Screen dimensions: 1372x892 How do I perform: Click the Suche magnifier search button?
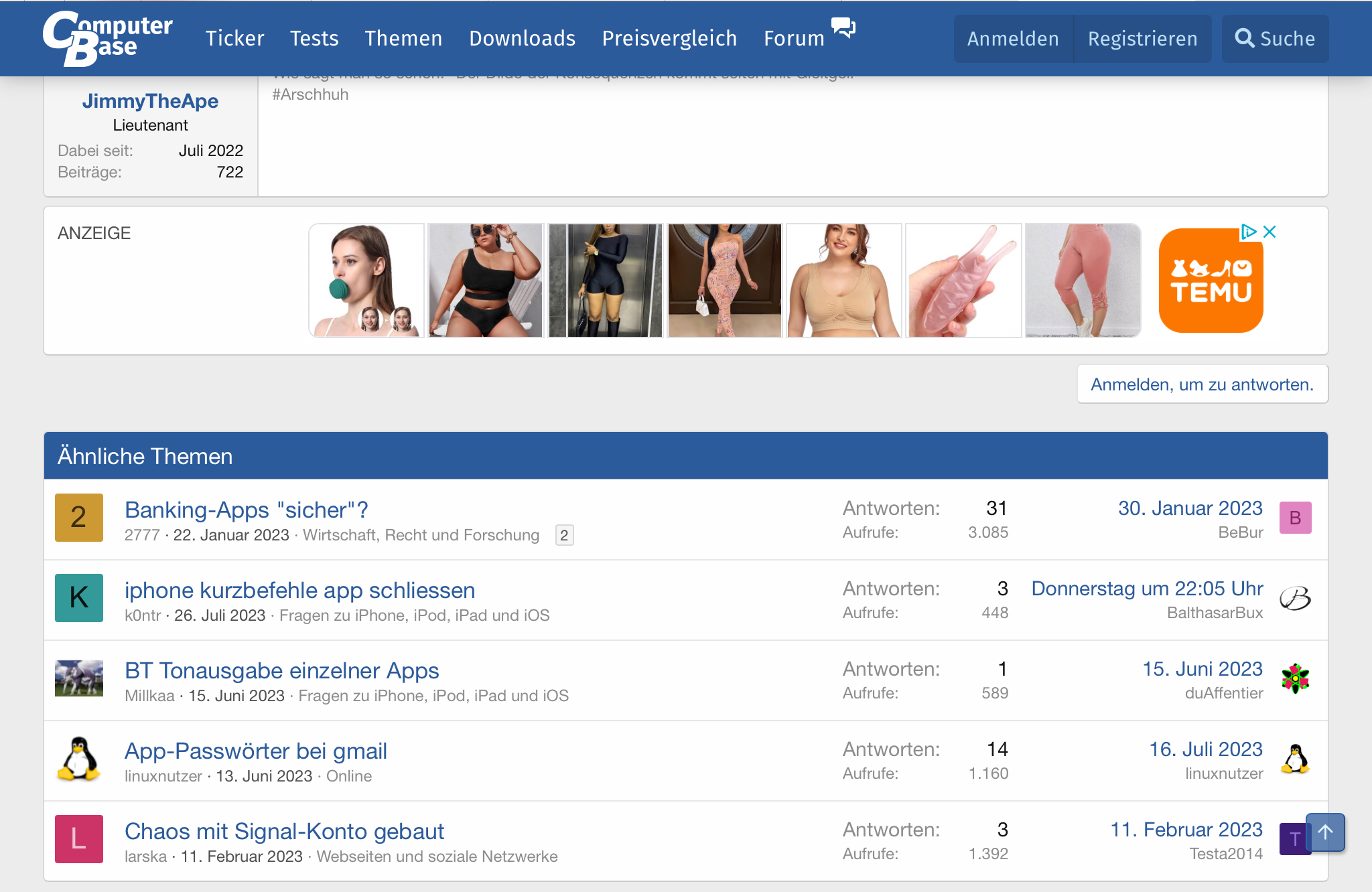(x=1275, y=39)
